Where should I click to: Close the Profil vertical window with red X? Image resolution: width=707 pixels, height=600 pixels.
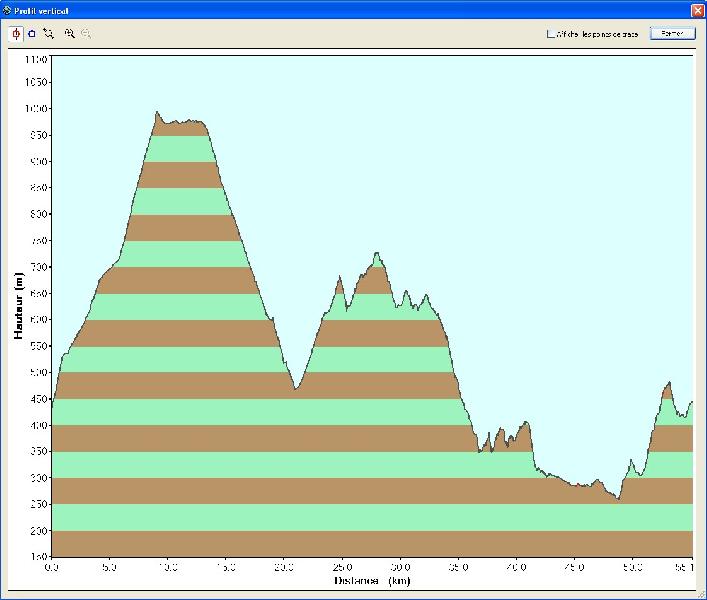pyautogui.click(x=697, y=9)
